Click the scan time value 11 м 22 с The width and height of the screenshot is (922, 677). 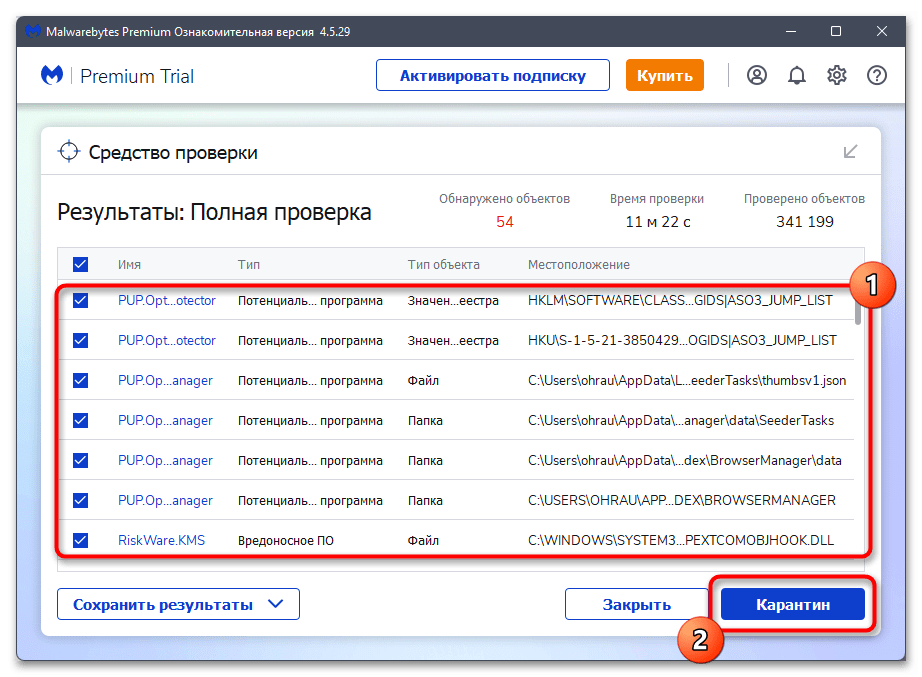coord(657,222)
